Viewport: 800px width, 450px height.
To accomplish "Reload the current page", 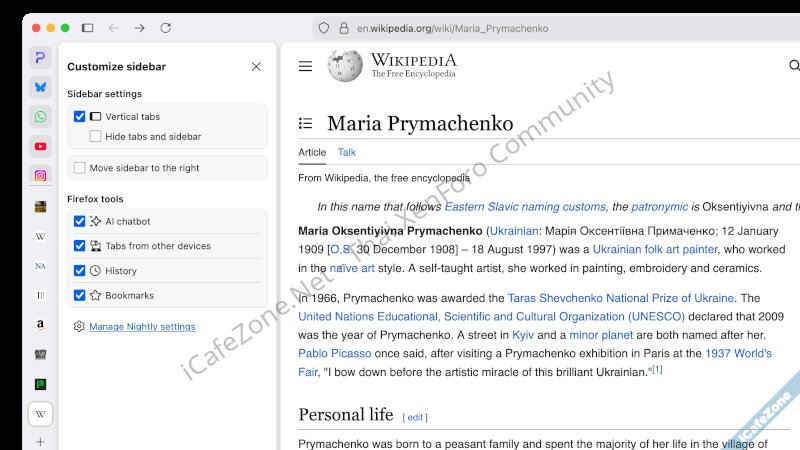I will click(165, 28).
